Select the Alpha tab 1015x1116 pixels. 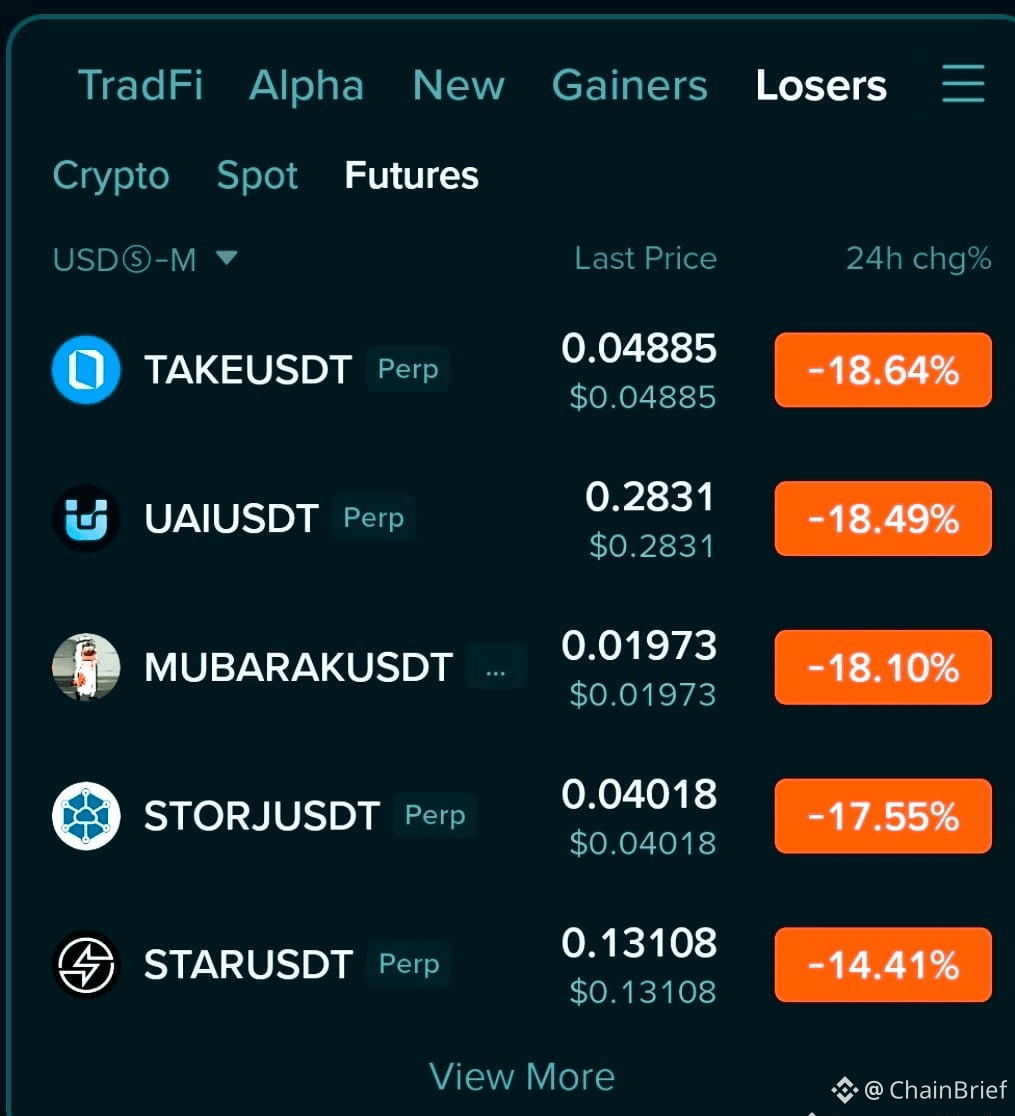[306, 85]
